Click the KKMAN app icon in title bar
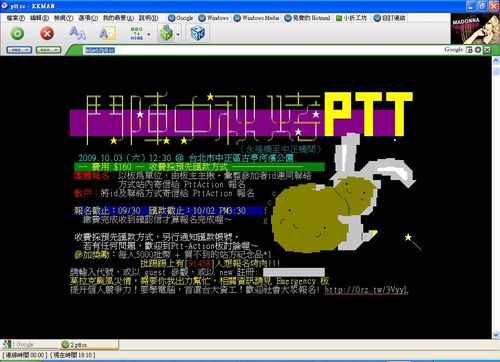This screenshot has height=362, width=500. coord(5,6)
